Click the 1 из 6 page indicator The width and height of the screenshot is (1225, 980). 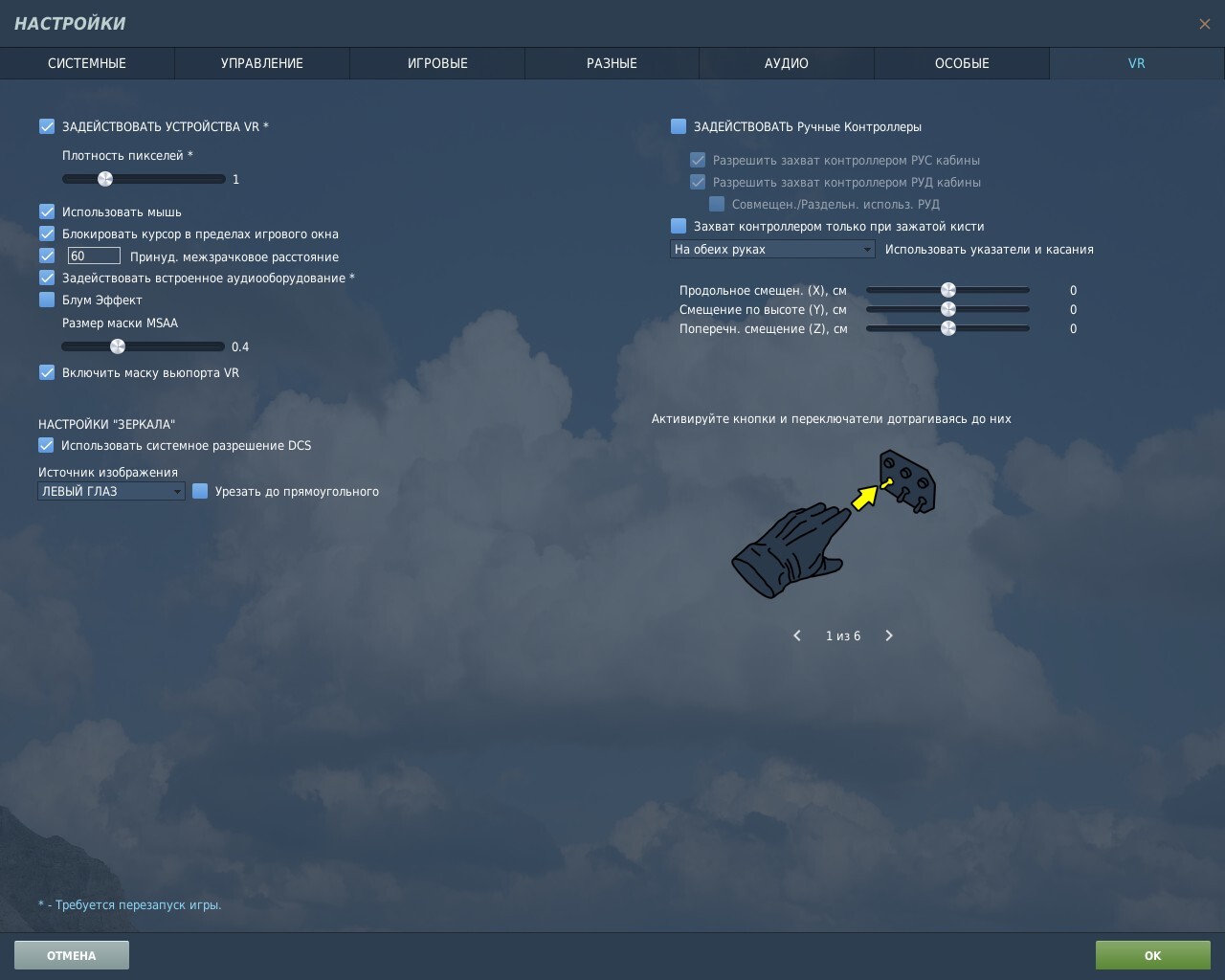(843, 635)
